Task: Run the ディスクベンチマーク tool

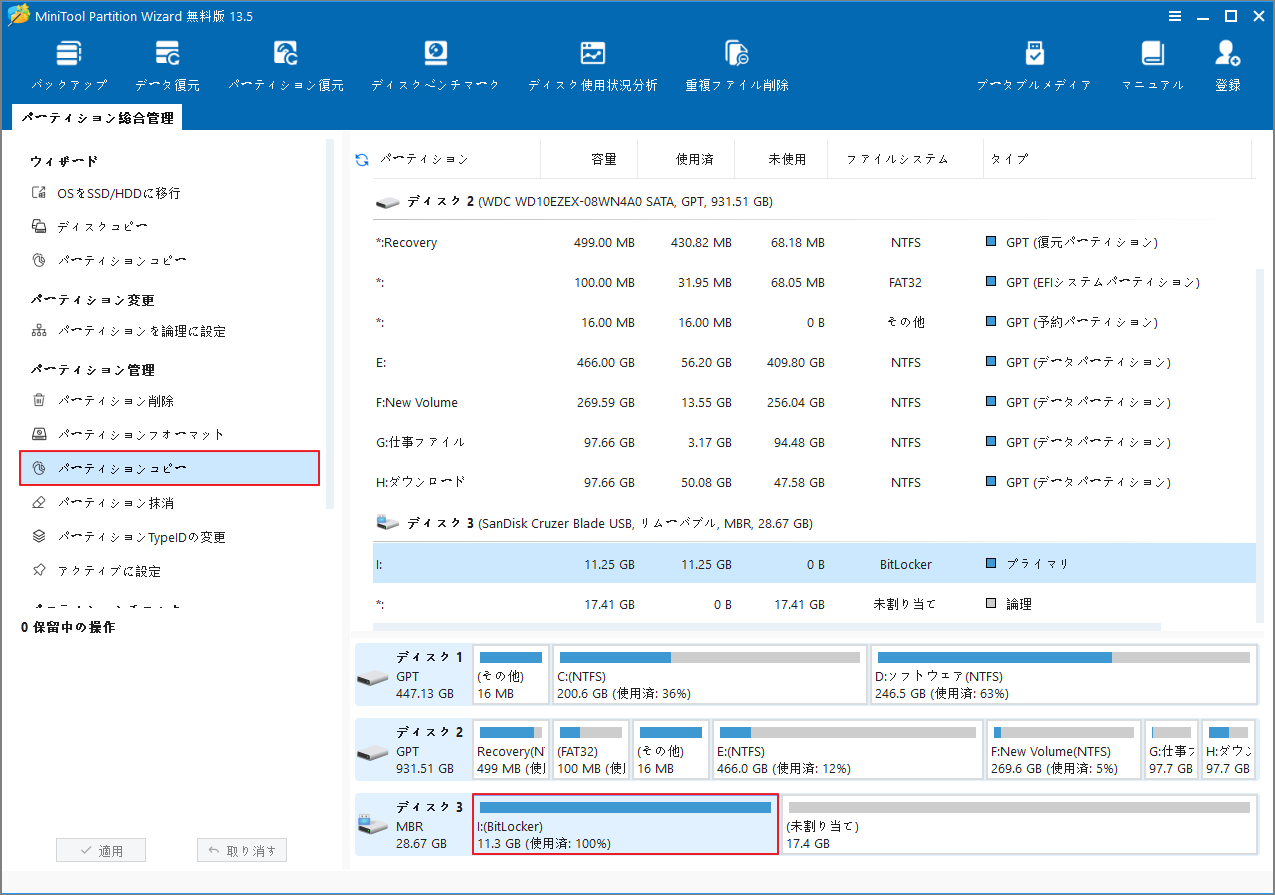Action: [x=435, y=60]
